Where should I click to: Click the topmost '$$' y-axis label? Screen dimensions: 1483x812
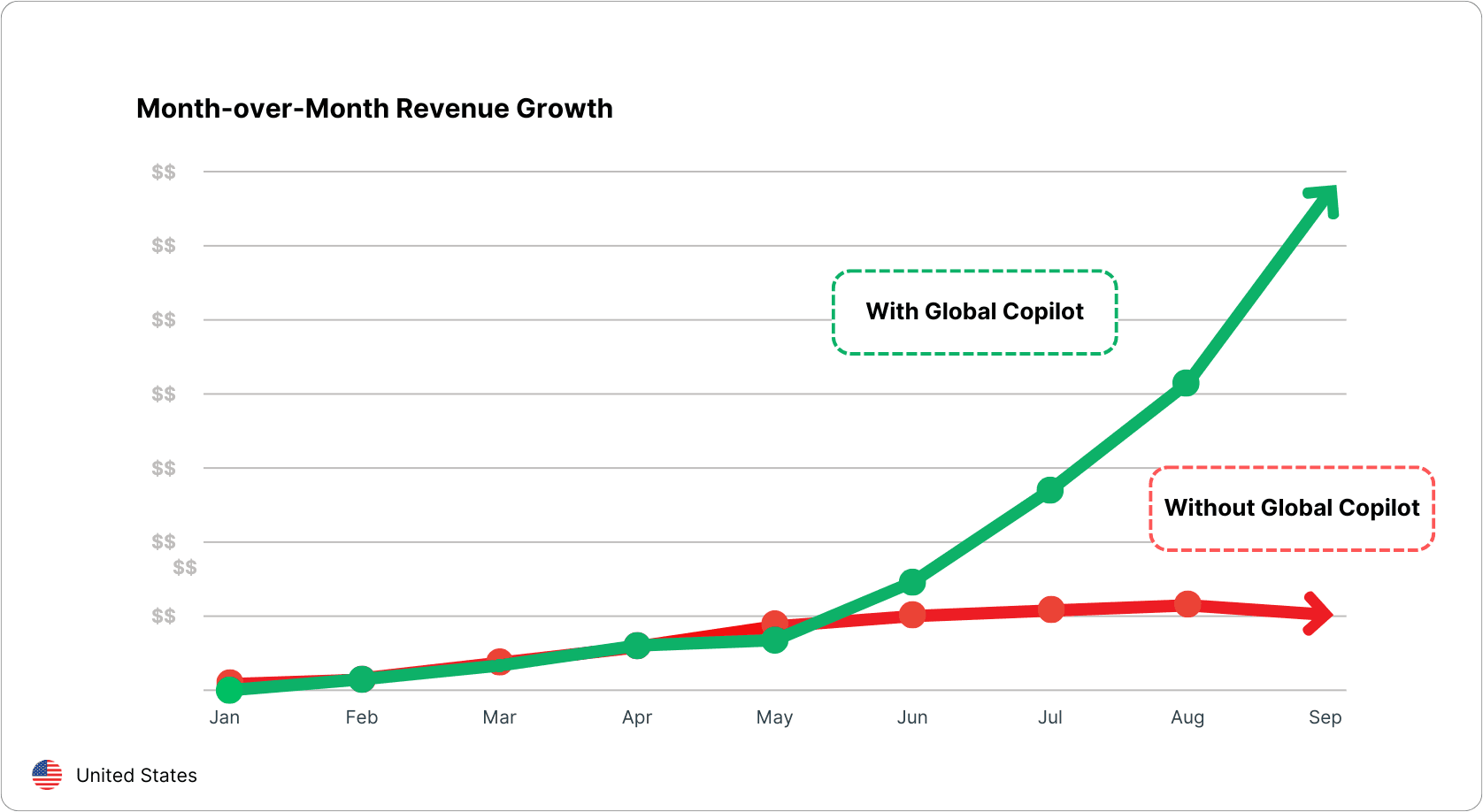coord(164,172)
